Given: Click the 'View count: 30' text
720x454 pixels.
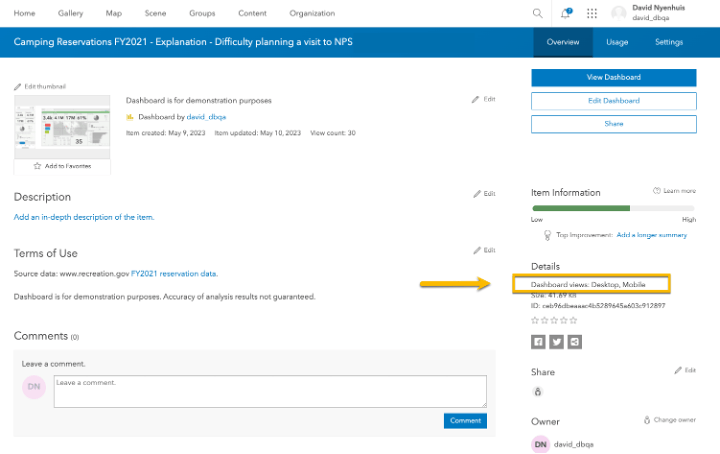Looking at the screenshot, I should click(333, 133).
